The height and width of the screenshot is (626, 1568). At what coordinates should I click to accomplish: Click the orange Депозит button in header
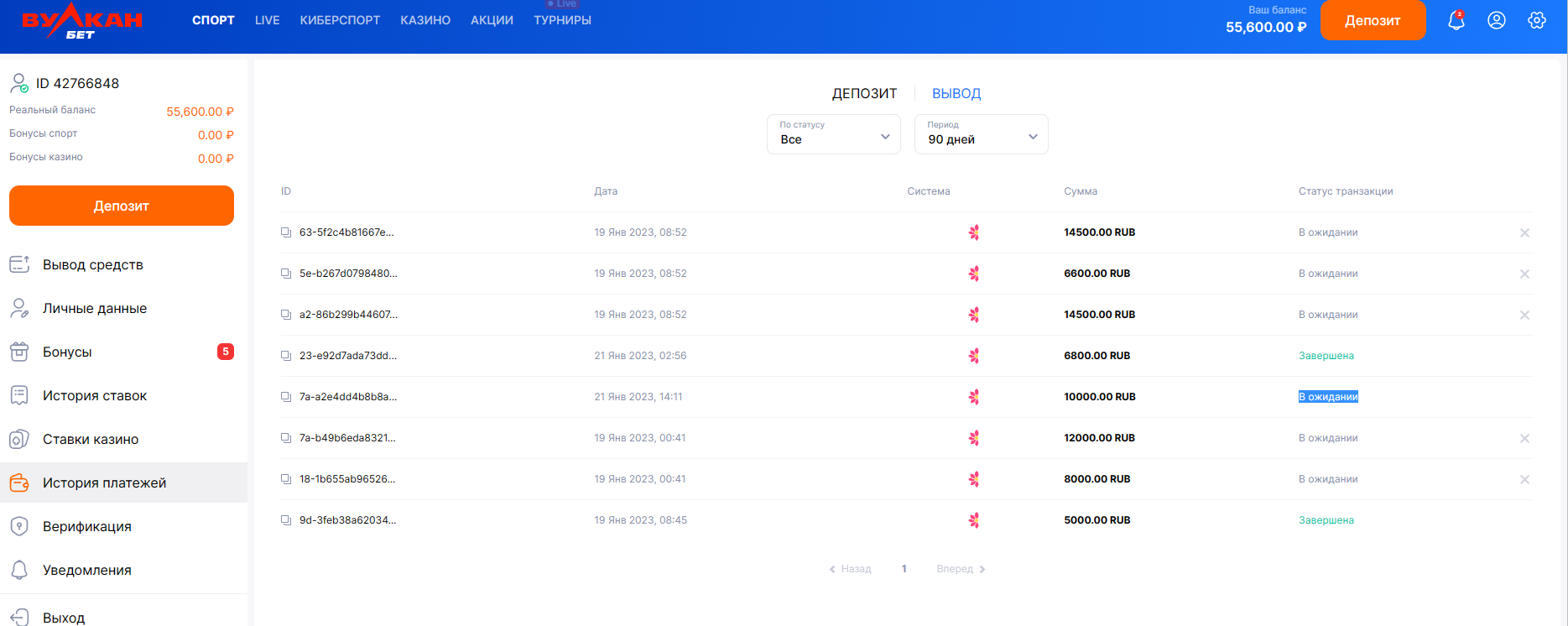1373,20
